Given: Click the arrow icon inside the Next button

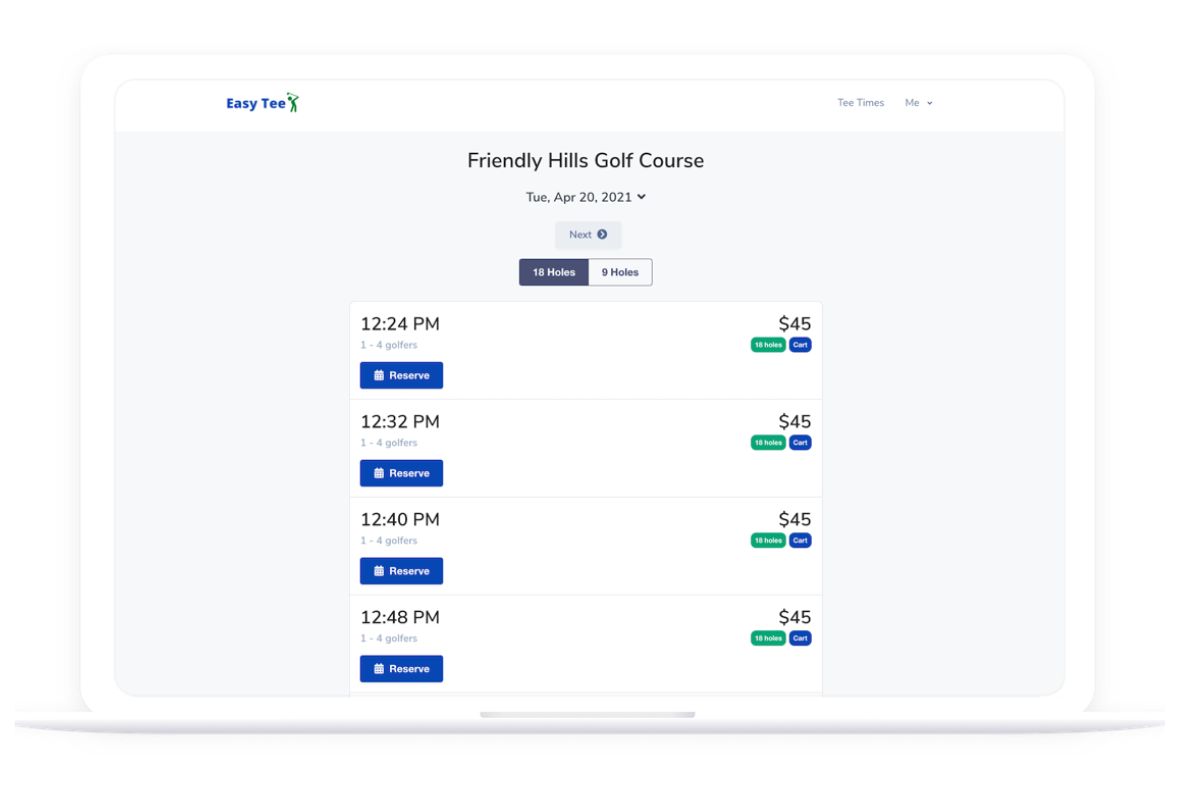Looking at the screenshot, I should pyautogui.click(x=600, y=235).
